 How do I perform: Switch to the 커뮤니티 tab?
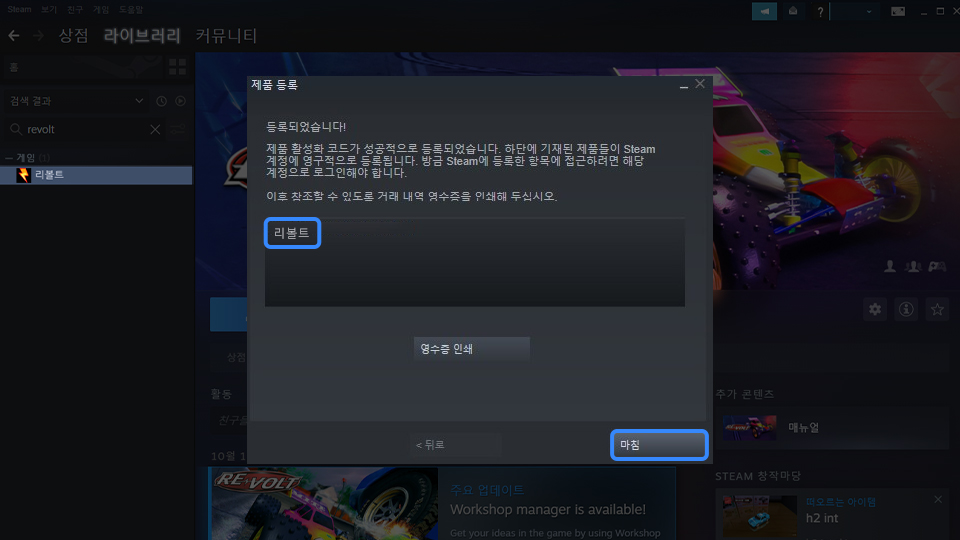pyautogui.click(x=226, y=36)
